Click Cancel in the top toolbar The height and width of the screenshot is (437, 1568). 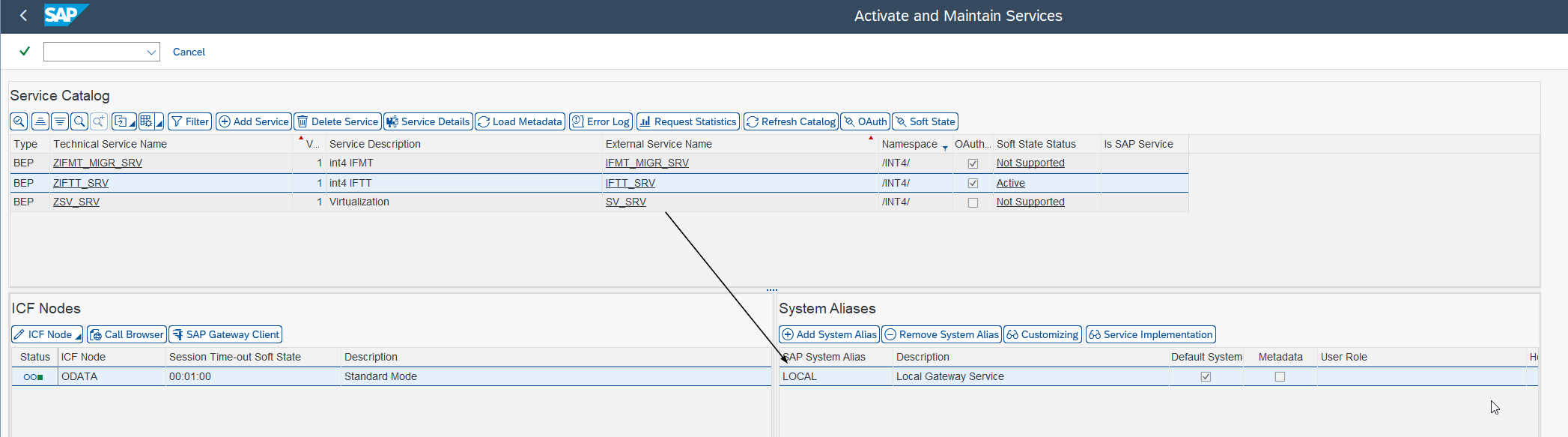pyautogui.click(x=189, y=52)
